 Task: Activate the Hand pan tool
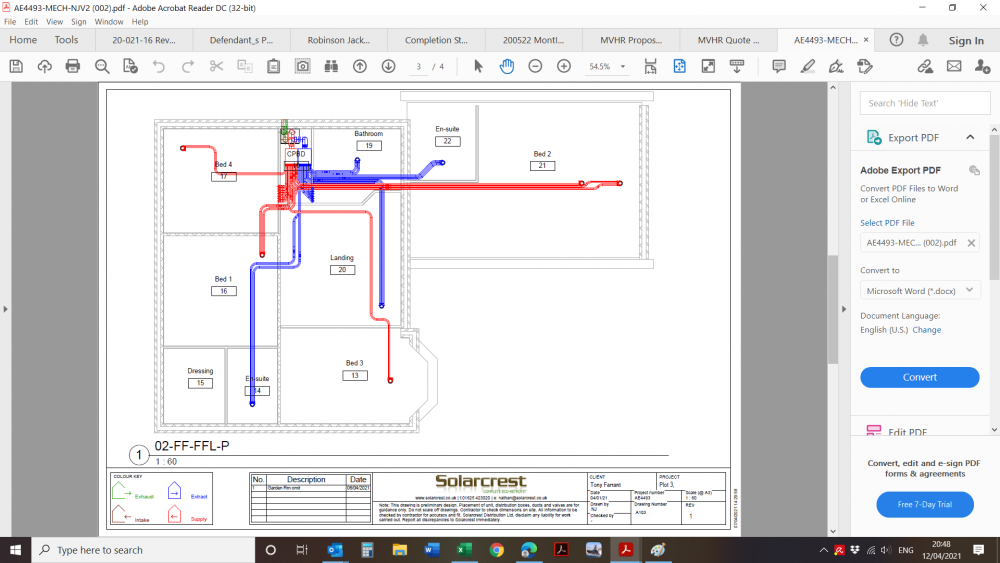click(506, 66)
